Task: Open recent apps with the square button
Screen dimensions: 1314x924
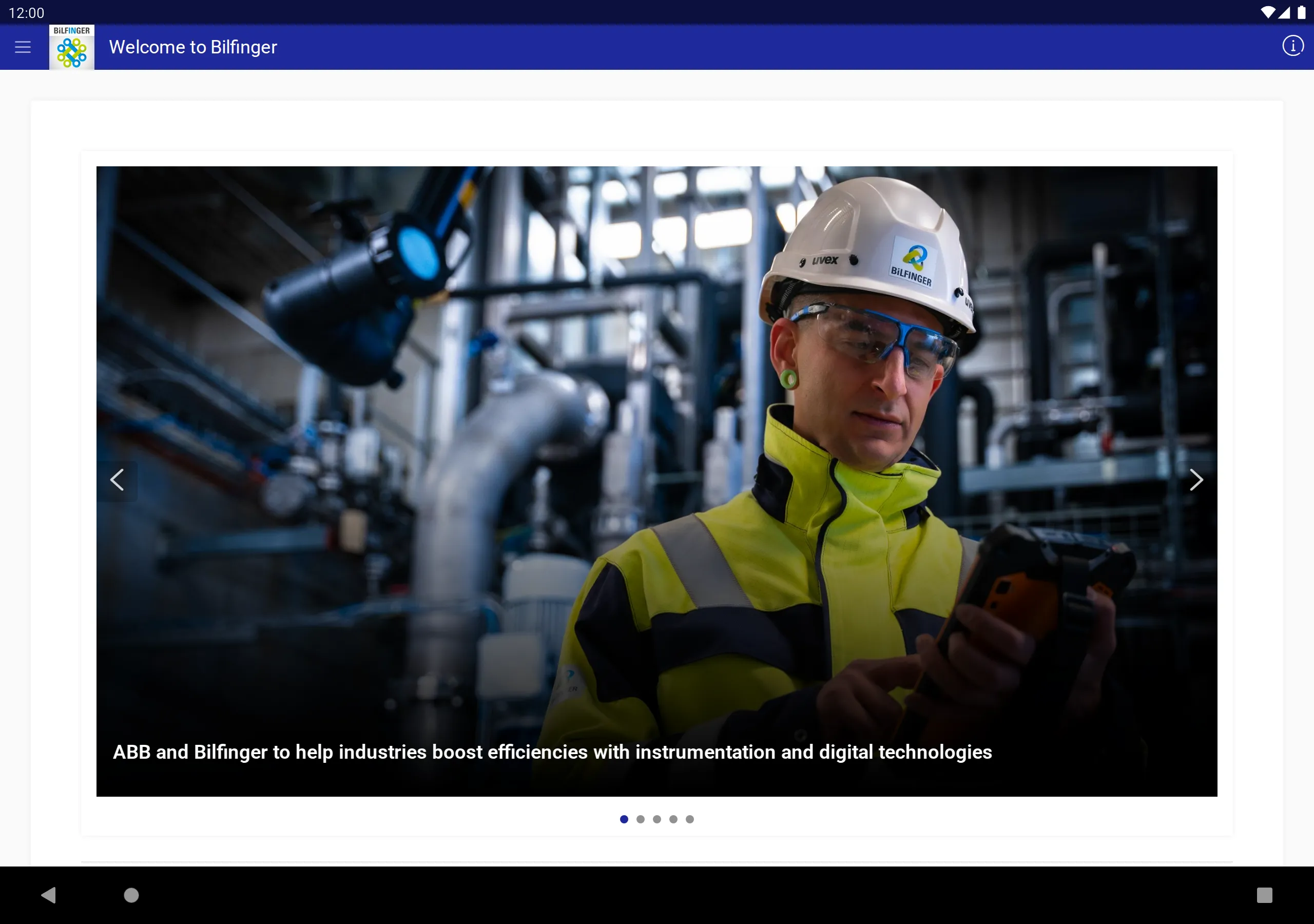Action: (x=1264, y=895)
